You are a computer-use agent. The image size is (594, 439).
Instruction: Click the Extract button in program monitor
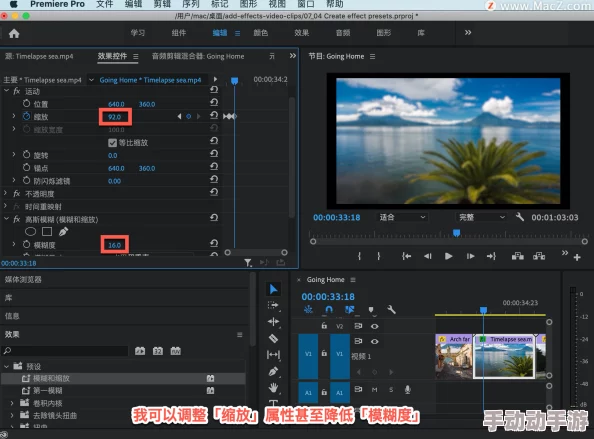click(539, 256)
